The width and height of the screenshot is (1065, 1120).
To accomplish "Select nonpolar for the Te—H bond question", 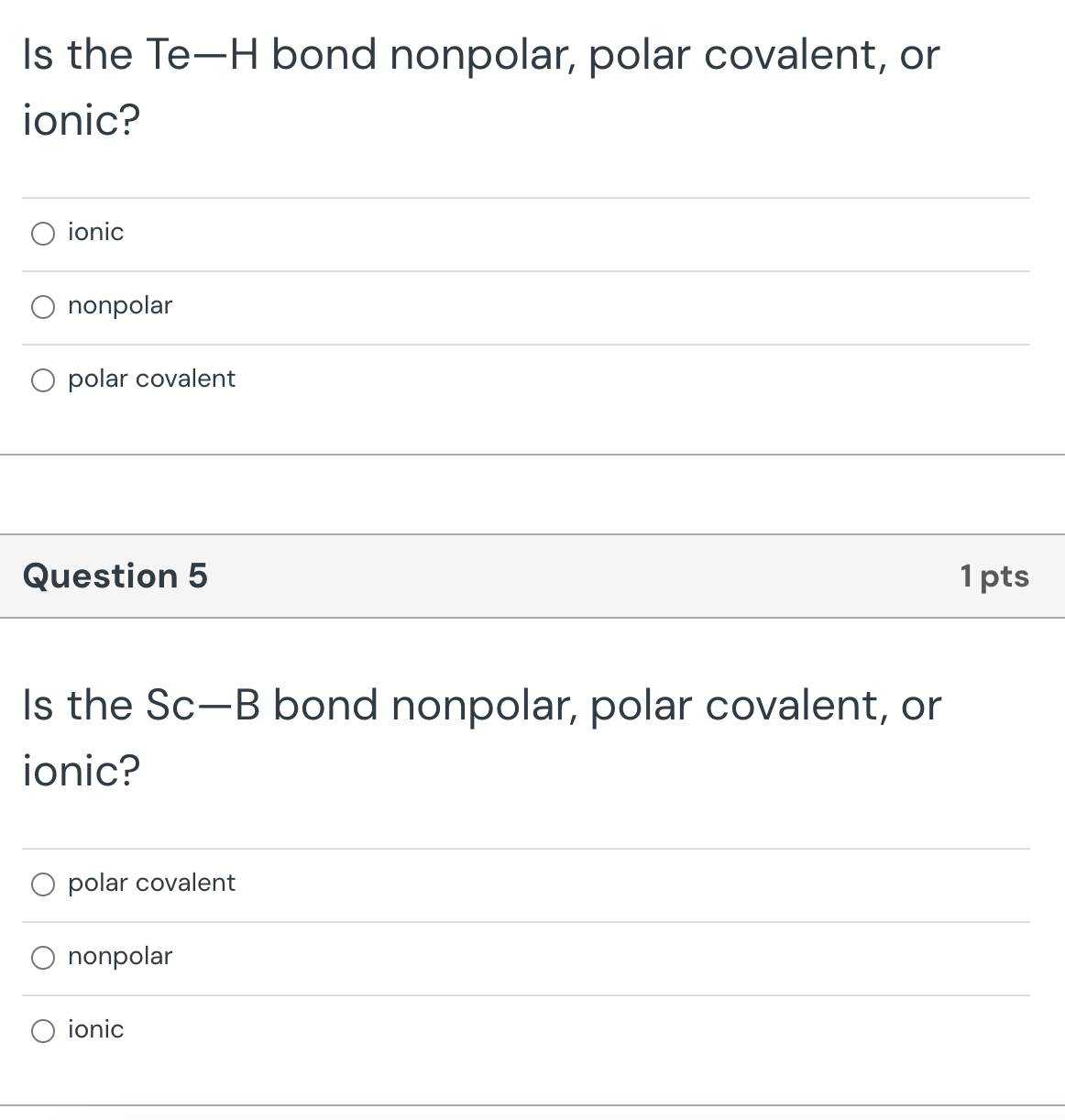I will click(x=42, y=306).
